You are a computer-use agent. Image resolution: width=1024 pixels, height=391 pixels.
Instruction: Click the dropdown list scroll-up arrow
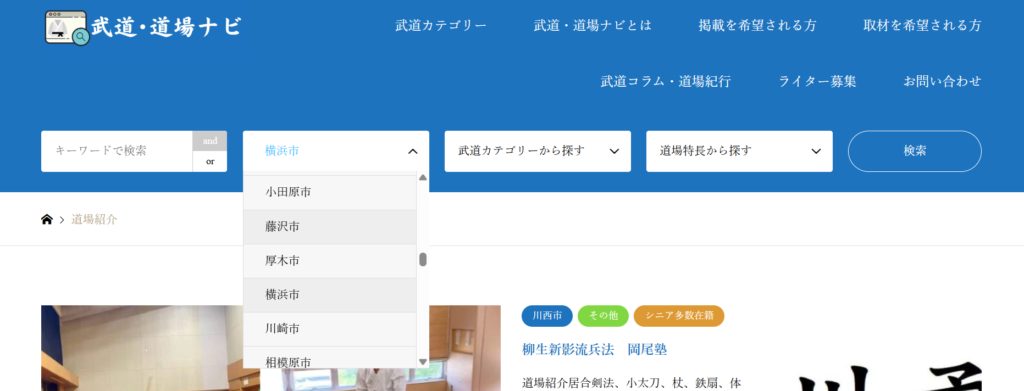(x=423, y=178)
